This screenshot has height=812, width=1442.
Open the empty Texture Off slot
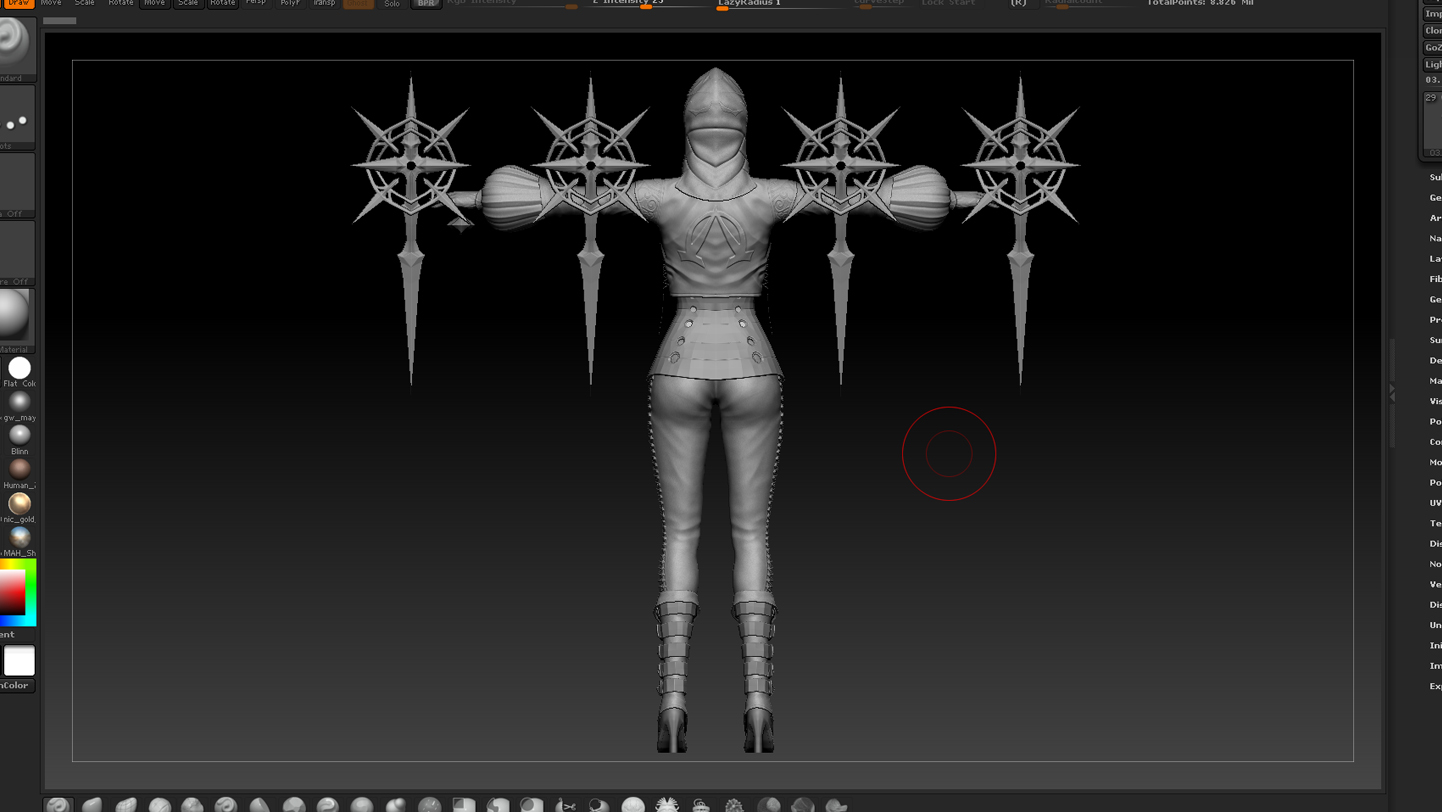click(x=17, y=253)
